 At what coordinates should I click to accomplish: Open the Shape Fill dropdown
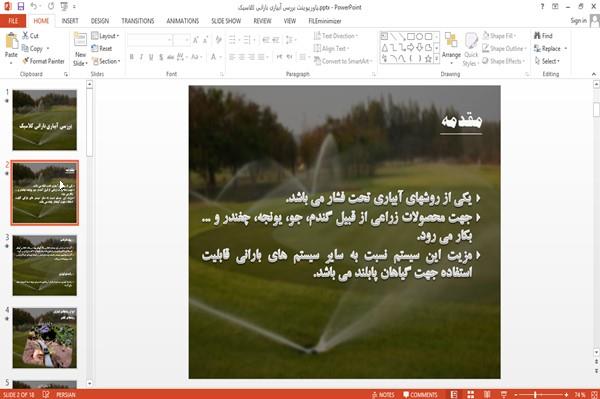[499, 36]
